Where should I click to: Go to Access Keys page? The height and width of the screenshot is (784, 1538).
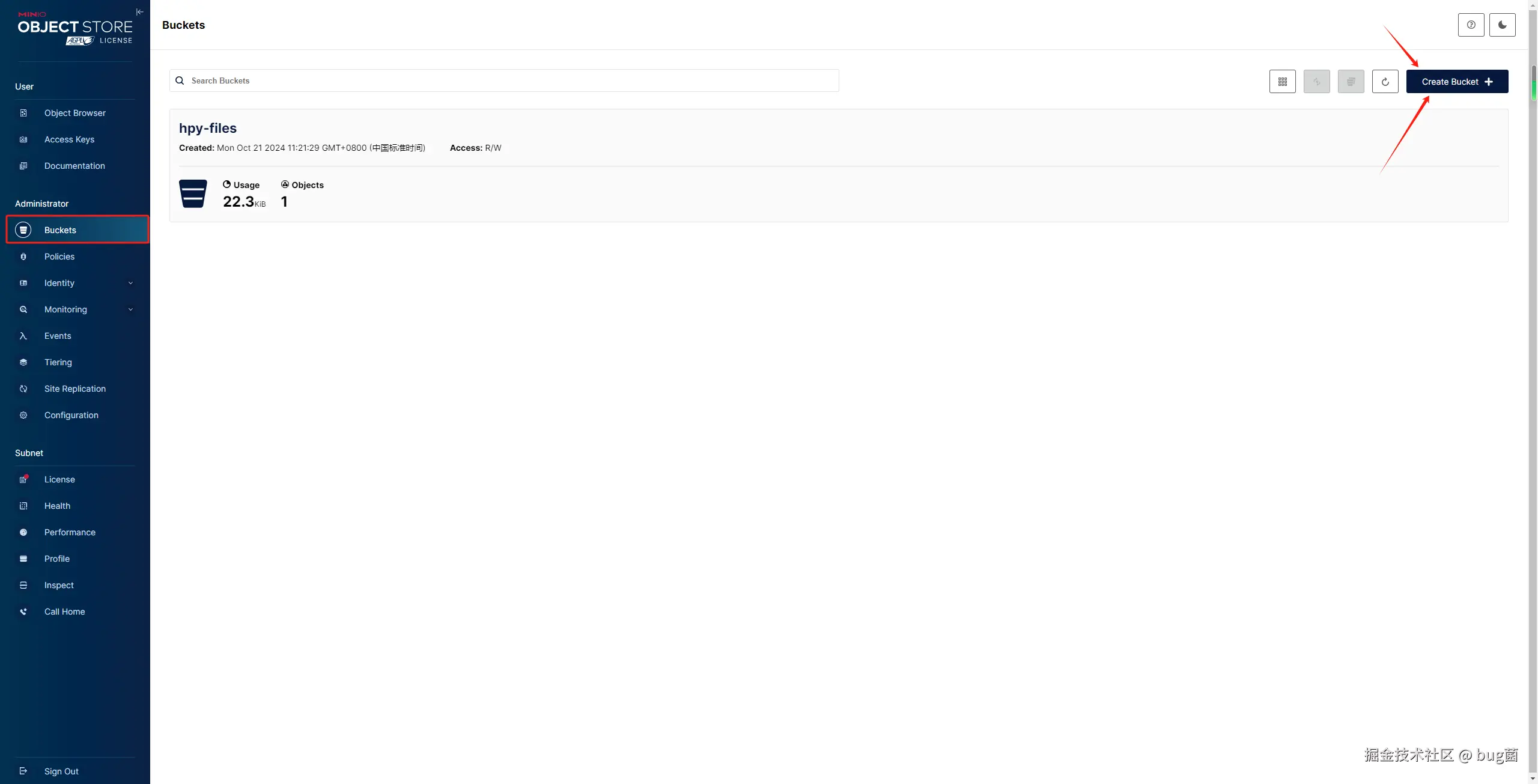click(x=69, y=139)
